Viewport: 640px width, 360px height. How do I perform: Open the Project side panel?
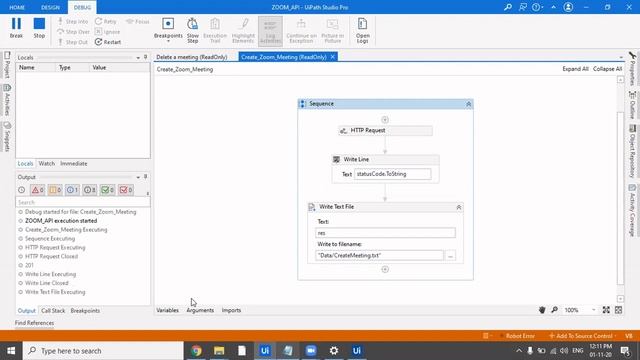click(7, 64)
